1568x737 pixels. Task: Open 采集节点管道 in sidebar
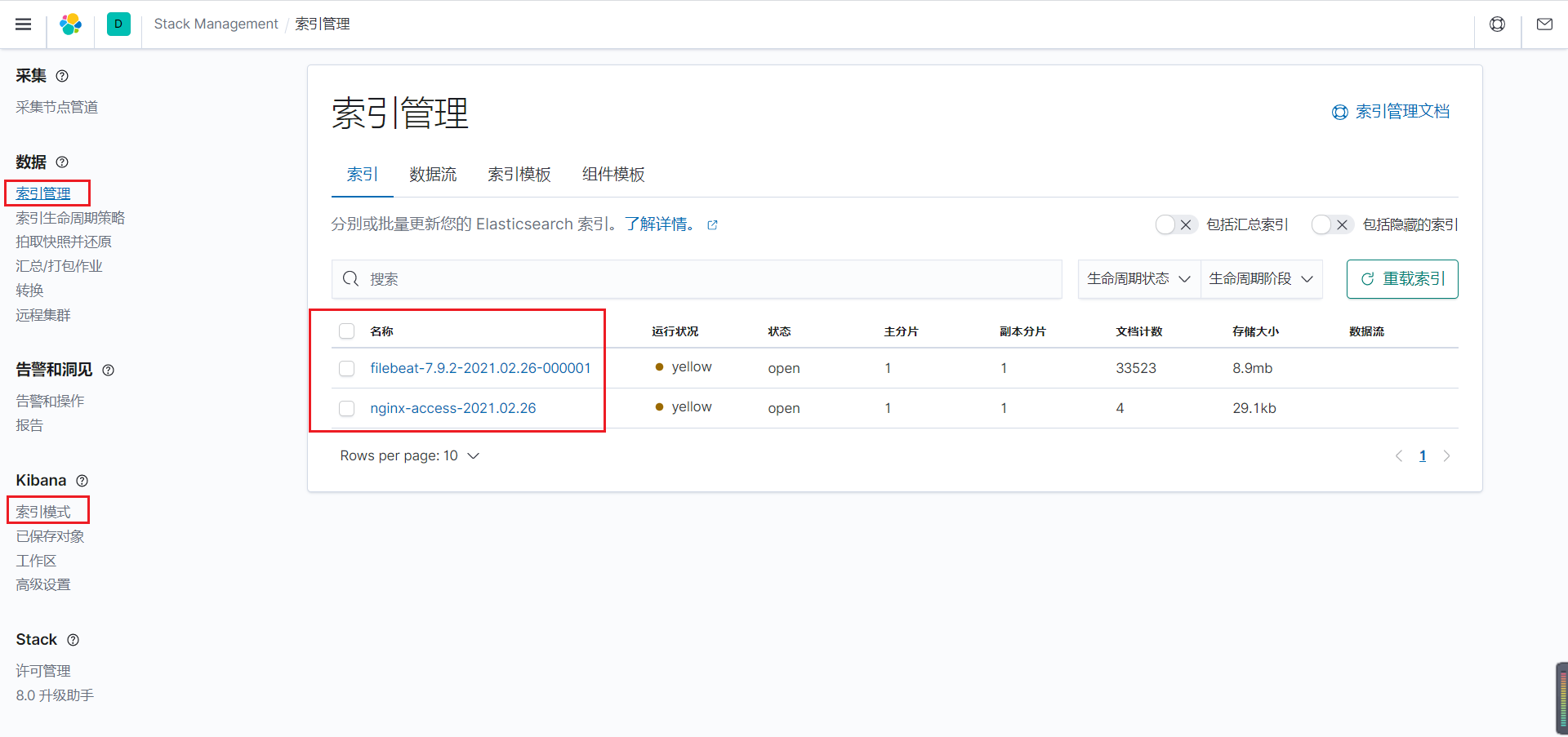click(57, 108)
